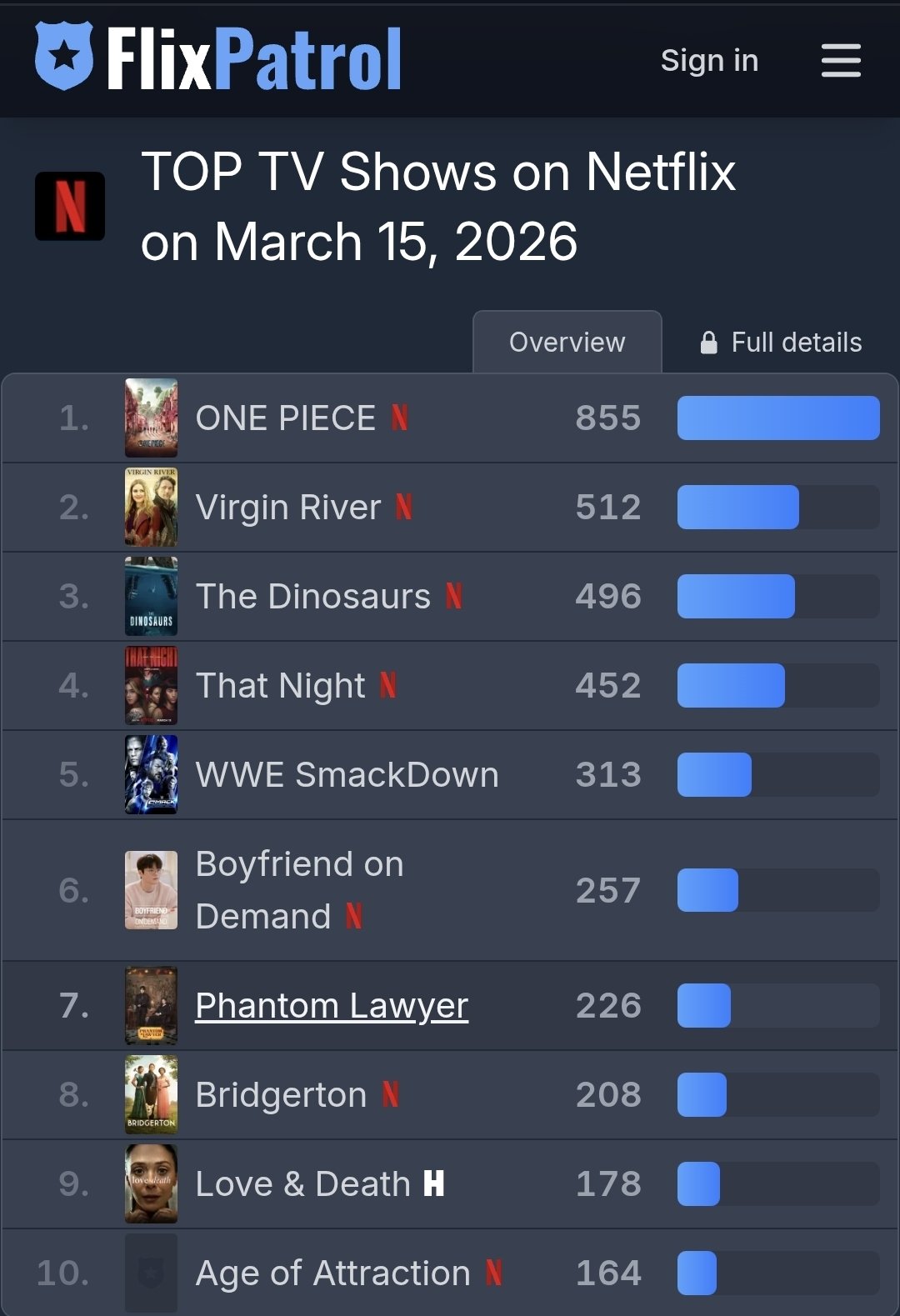This screenshot has width=900, height=1316.
Task: Click the ONE PIECE points progress bar
Action: click(x=778, y=418)
